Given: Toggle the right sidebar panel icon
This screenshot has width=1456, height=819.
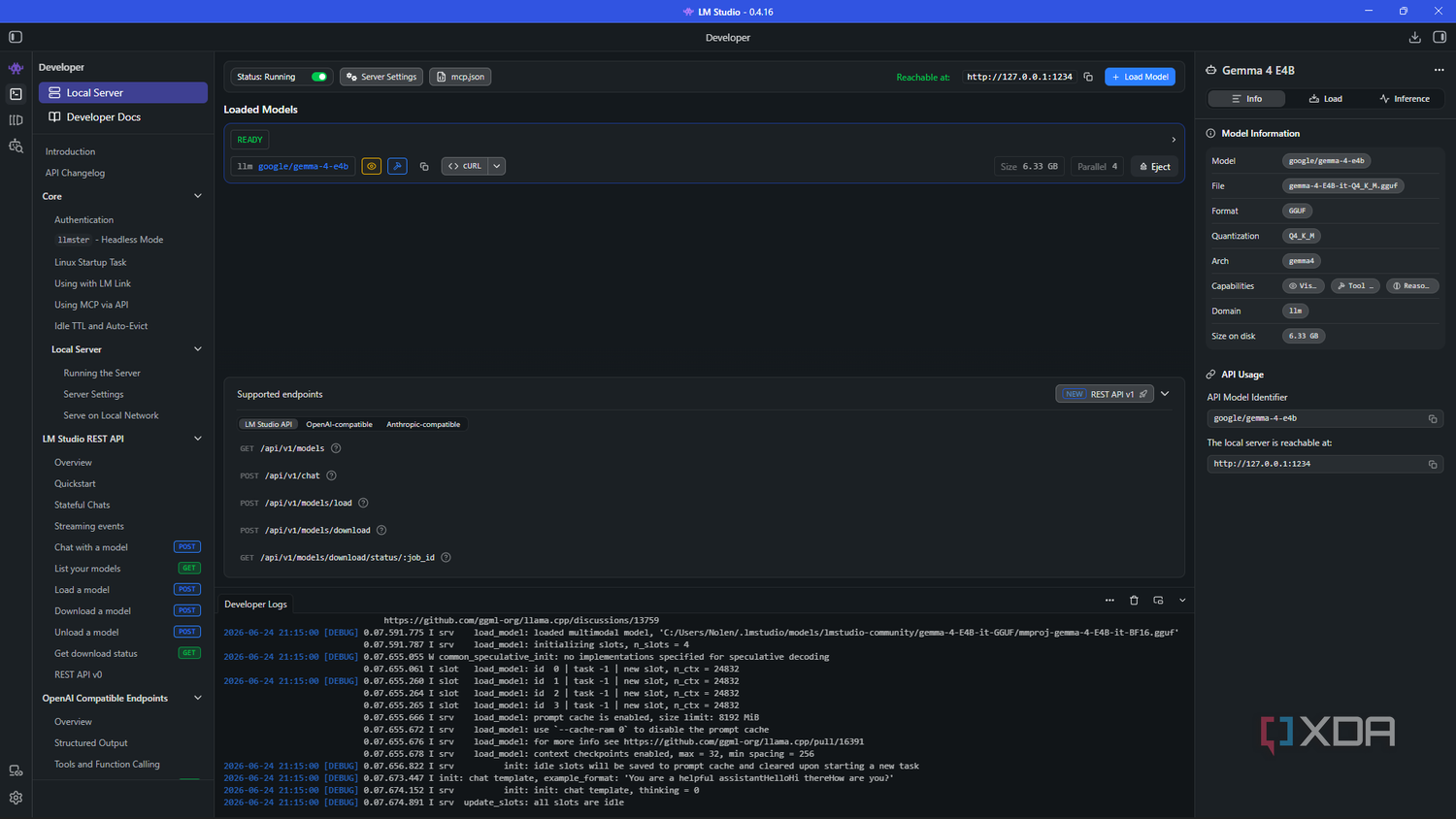Looking at the screenshot, I should (x=1439, y=37).
